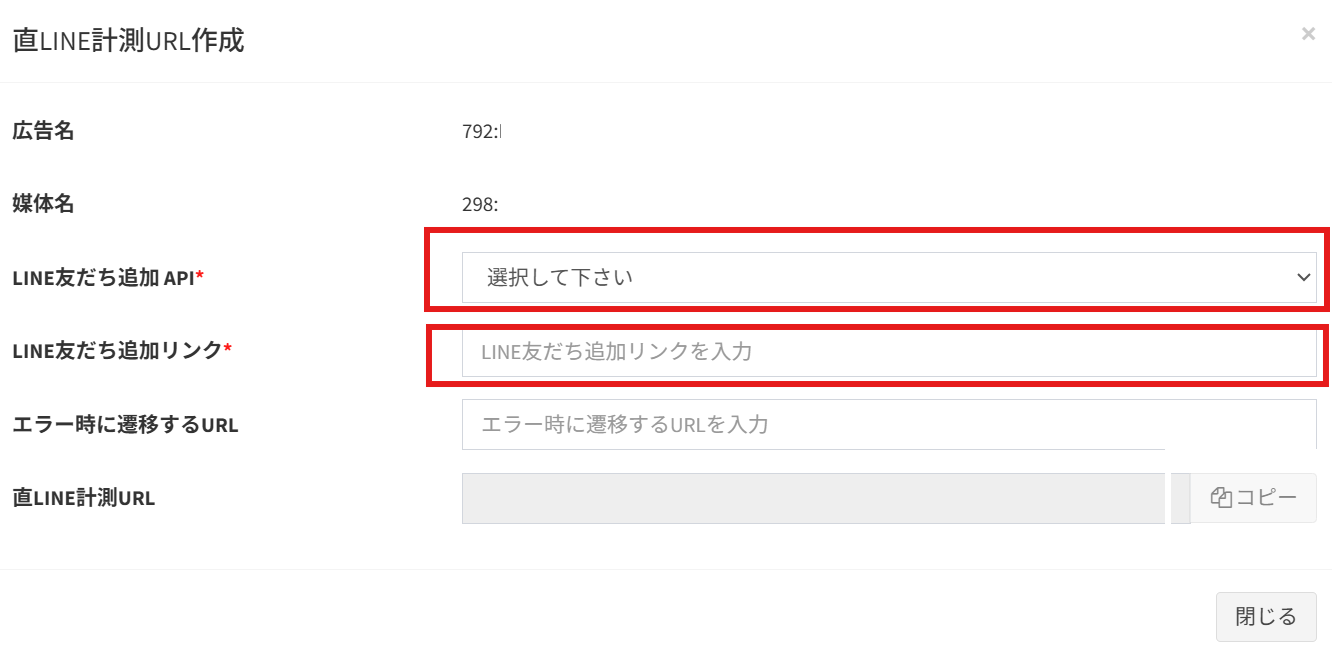The image size is (1332, 656).
Task: Click the chevron arrow on 選択して下さい select
Action: click(1302, 277)
